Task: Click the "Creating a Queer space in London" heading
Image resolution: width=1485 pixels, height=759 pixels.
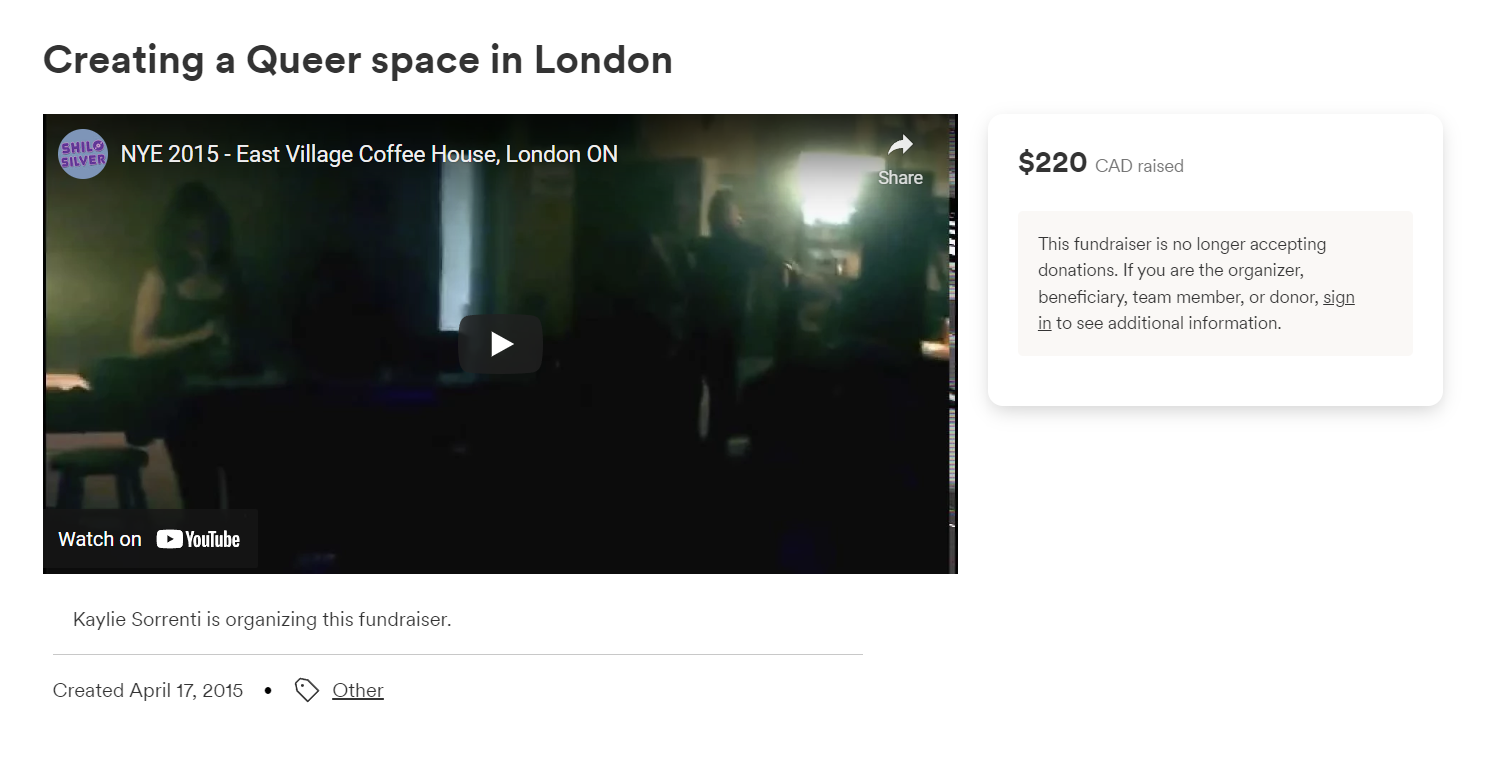Action: [358, 60]
